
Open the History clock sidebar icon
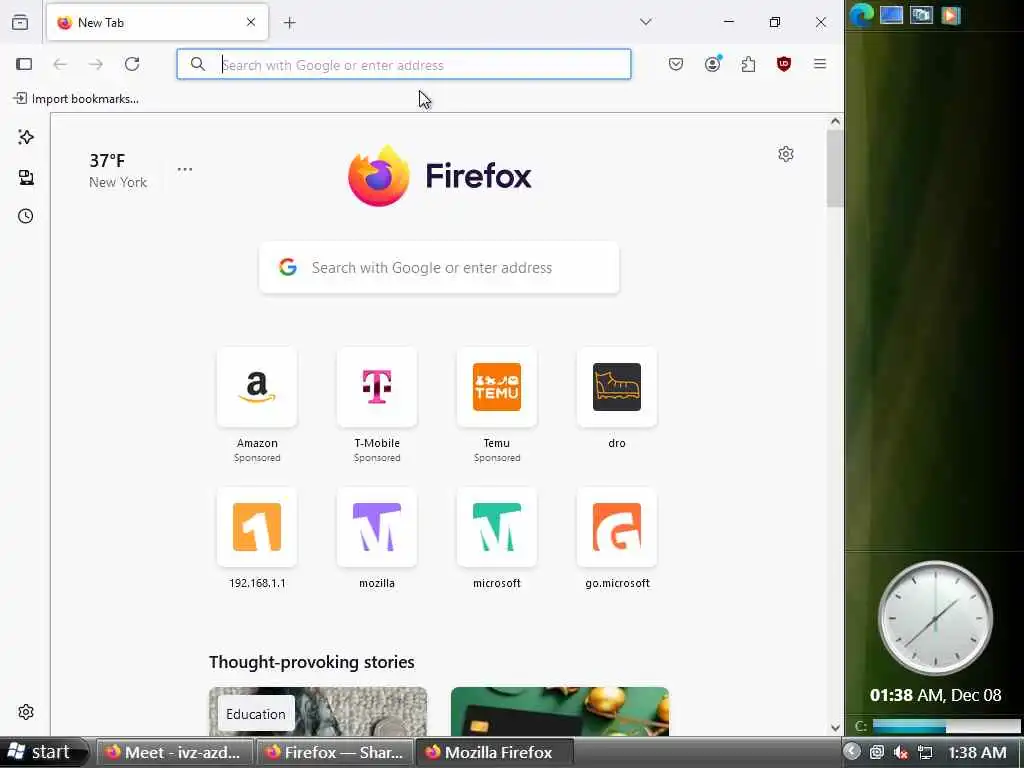click(26, 216)
